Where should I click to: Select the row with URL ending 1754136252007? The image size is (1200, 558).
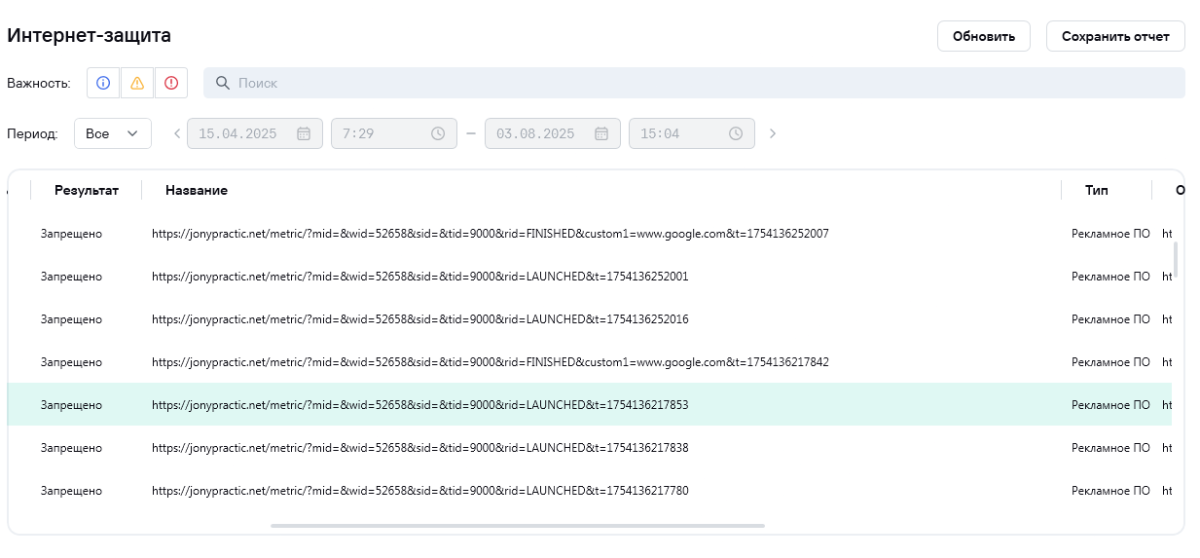point(590,234)
